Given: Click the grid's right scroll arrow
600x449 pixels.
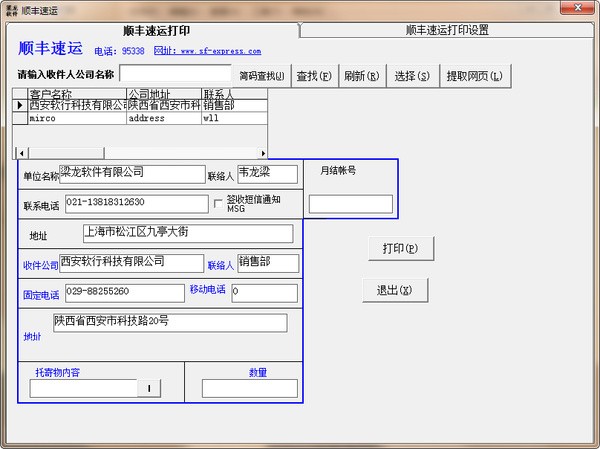Looking at the screenshot, I should click(x=263, y=153).
